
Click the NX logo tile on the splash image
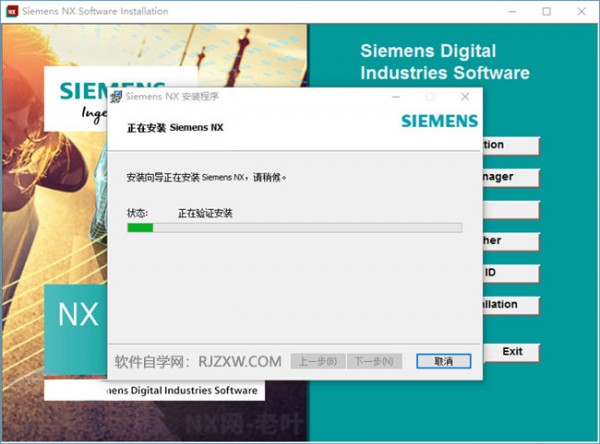[x=76, y=329]
